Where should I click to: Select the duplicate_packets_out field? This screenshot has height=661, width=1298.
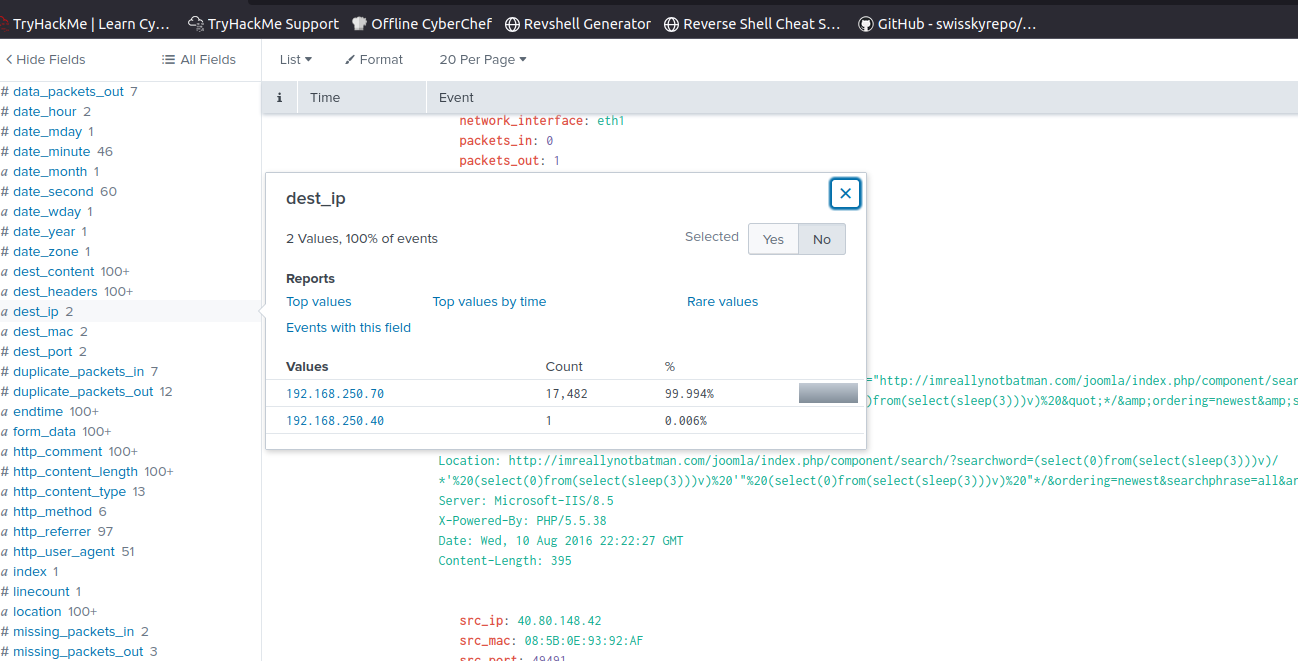click(83, 392)
